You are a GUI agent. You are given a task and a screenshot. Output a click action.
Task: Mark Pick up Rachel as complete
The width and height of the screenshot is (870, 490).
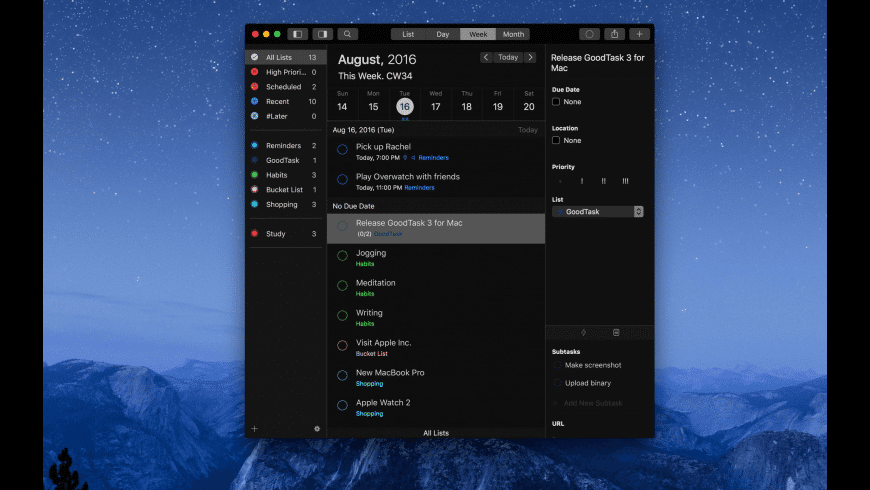[342, 150]
